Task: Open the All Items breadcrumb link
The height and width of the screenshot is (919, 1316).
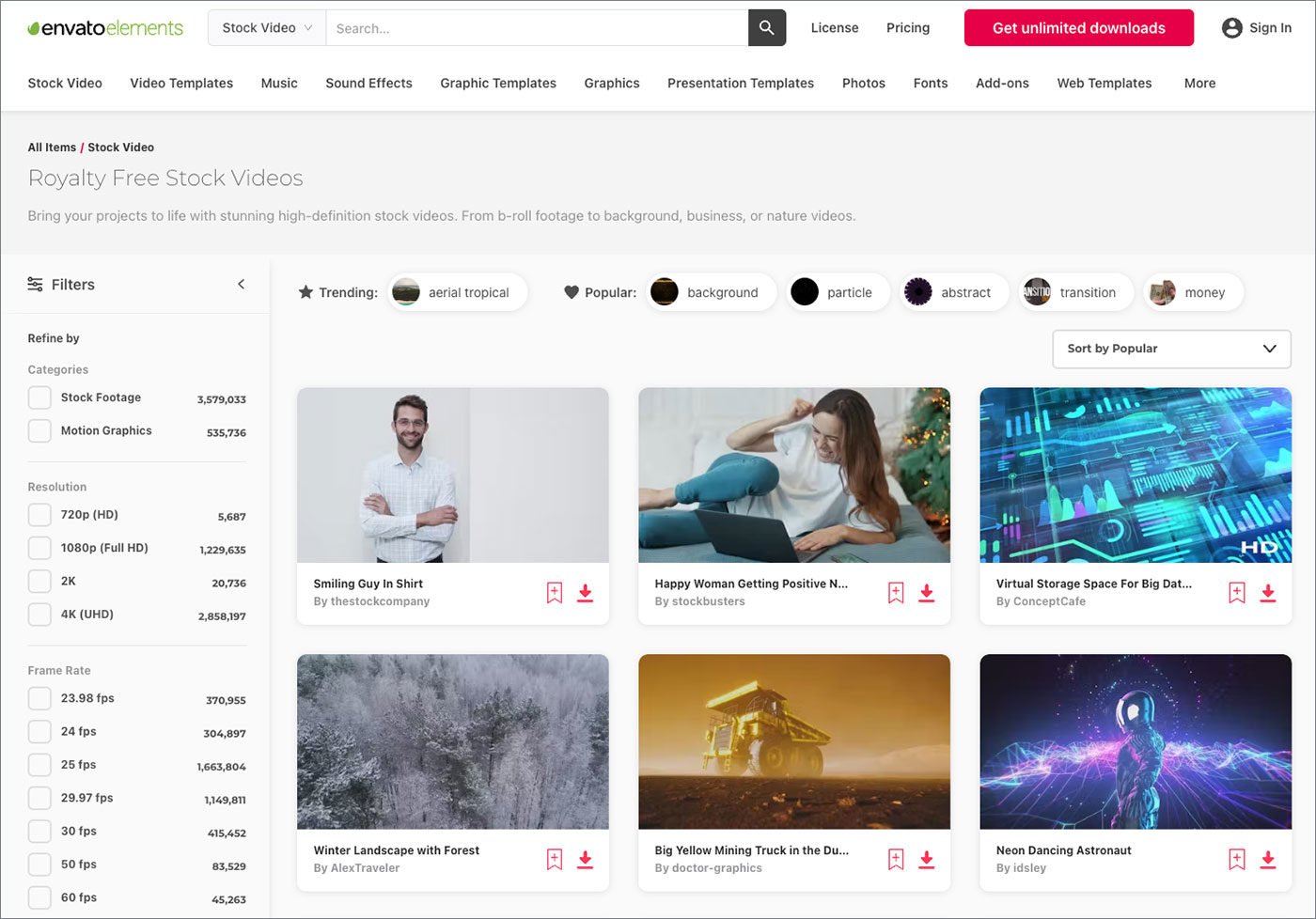Action: (x=52, y=147)
